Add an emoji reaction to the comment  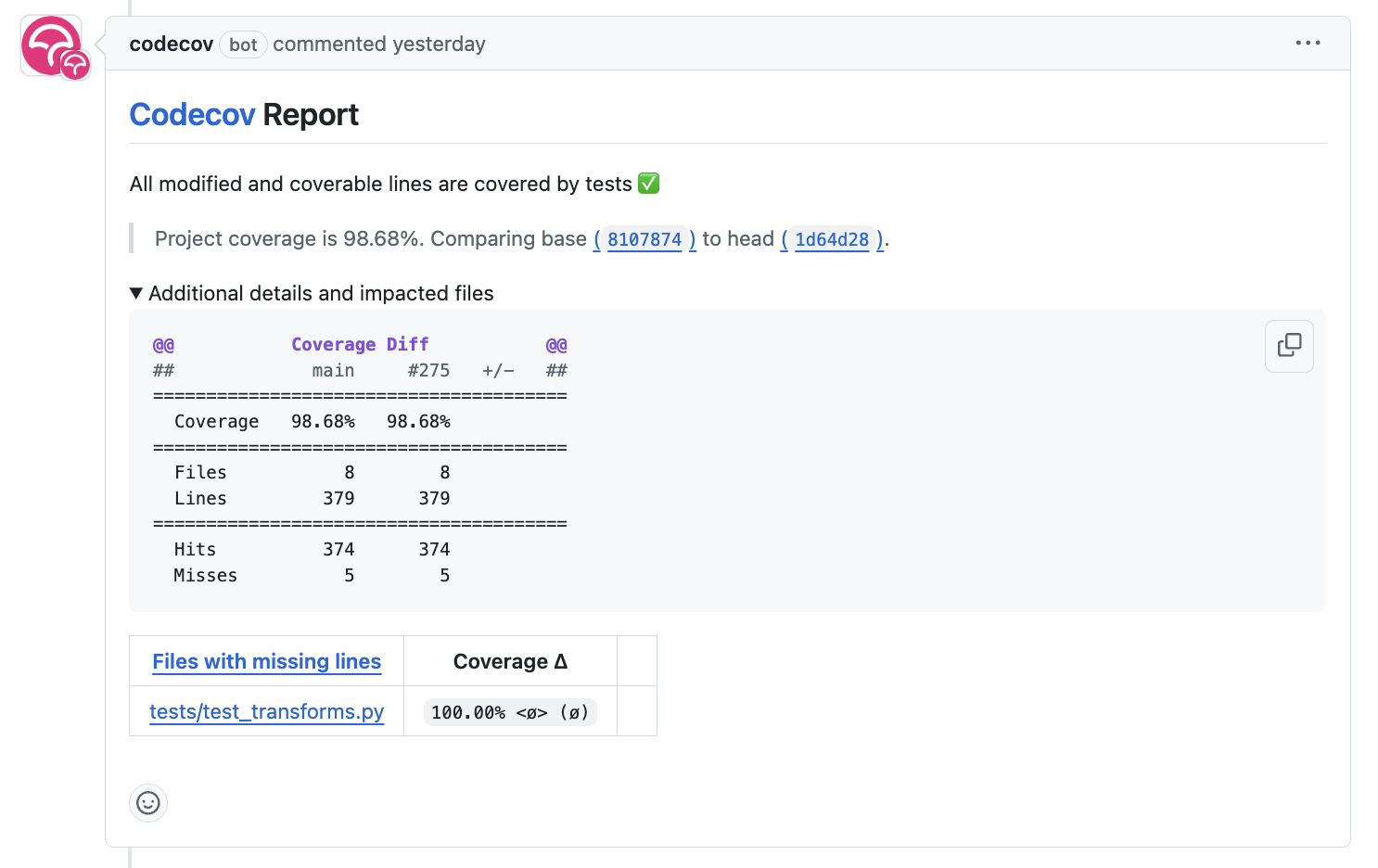(x=148, y=803)
